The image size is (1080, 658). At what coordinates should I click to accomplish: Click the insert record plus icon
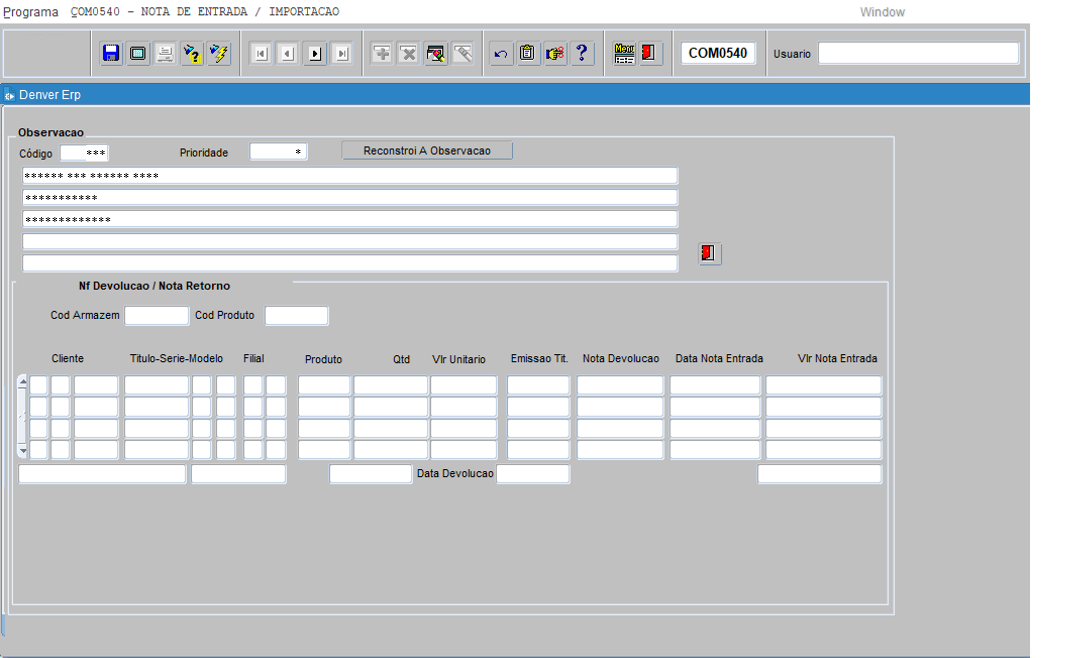[x=382, y=54]
